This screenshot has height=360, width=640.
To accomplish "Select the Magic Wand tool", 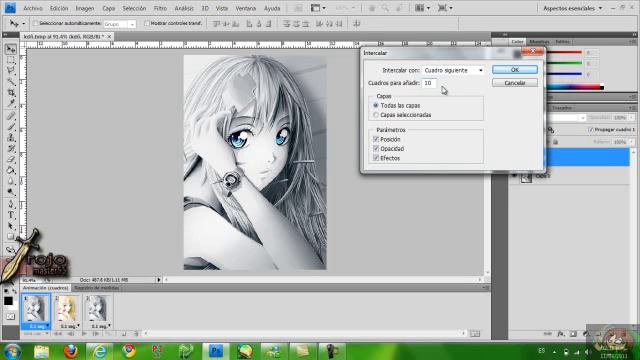I will click(11, 82).
